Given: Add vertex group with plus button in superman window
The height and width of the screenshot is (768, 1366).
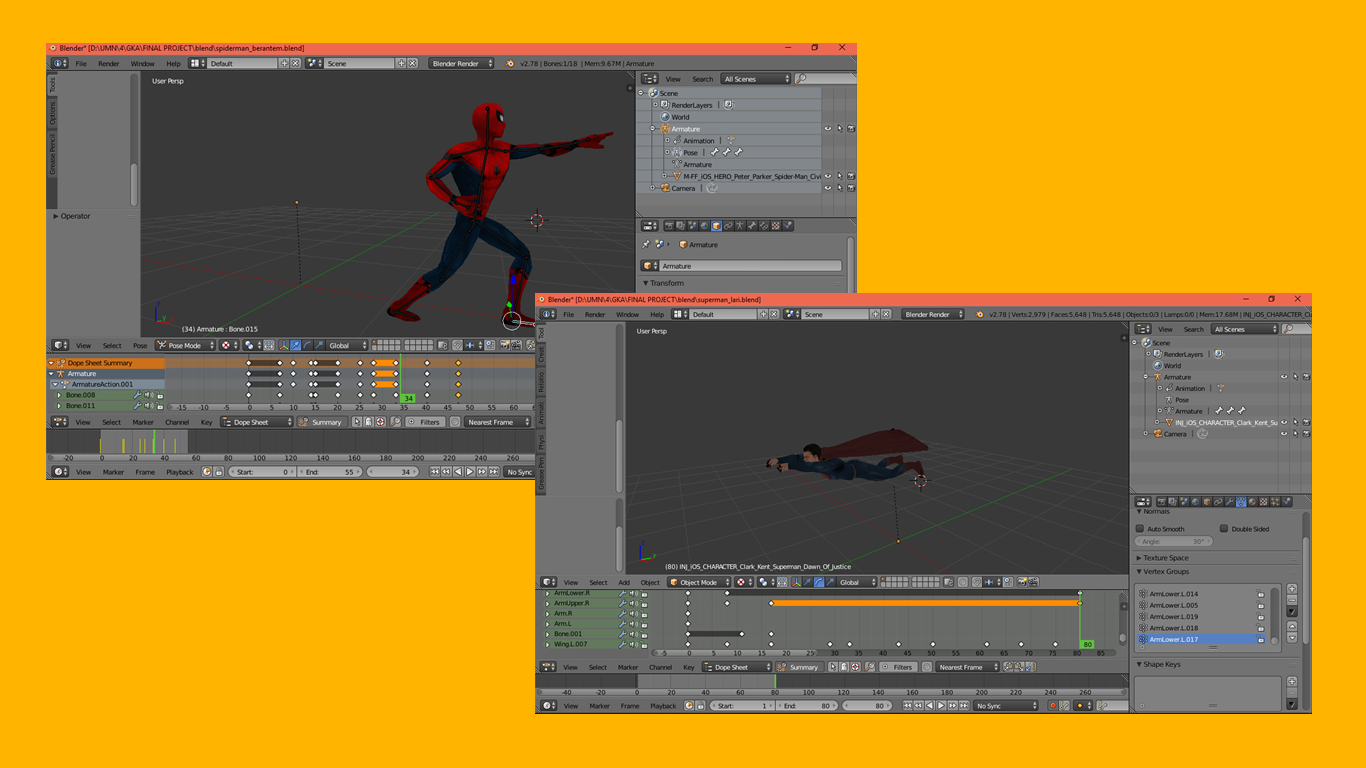Looking at the screenshot, I should point(1292,589).
